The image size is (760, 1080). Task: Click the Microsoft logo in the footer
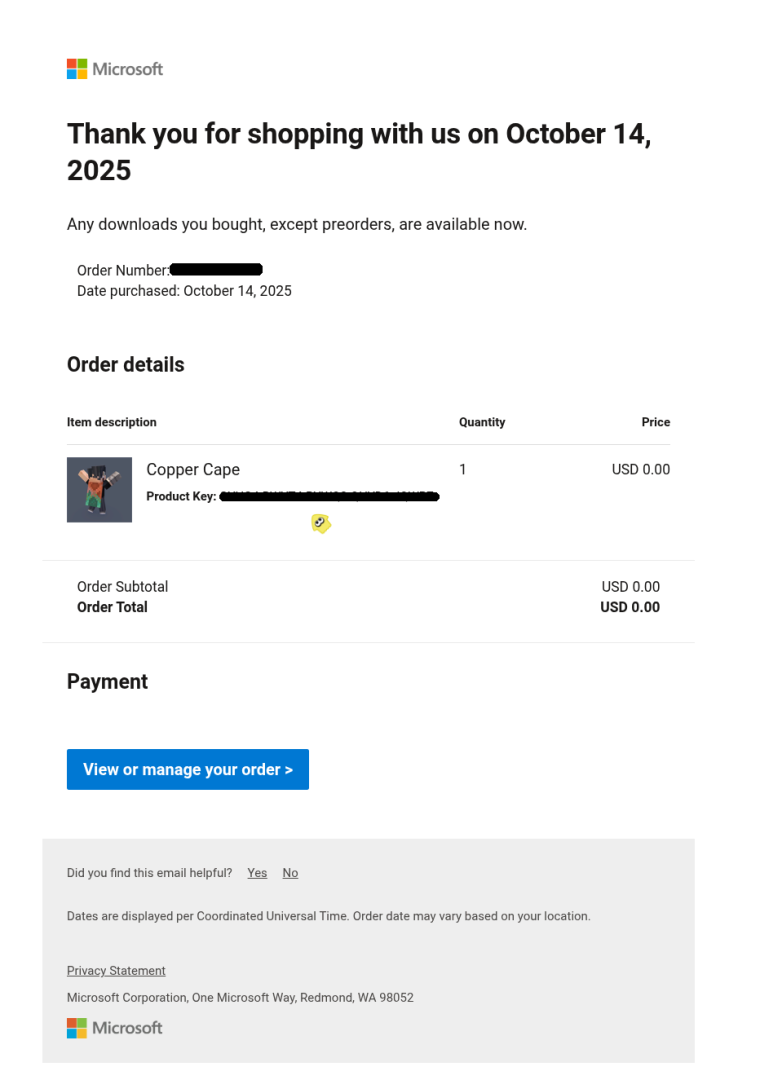(114, 1028)
